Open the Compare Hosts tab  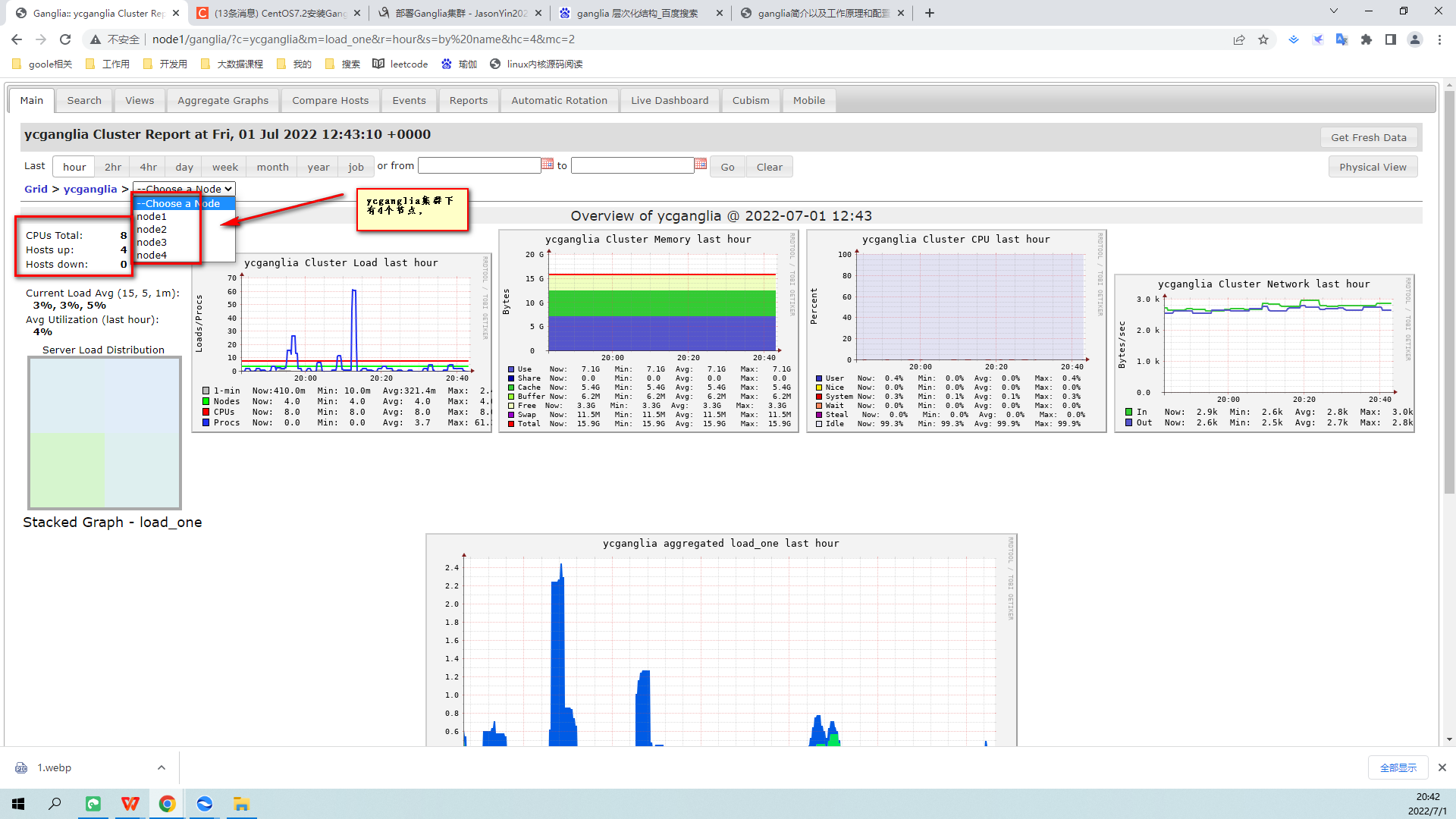[330, 100]
